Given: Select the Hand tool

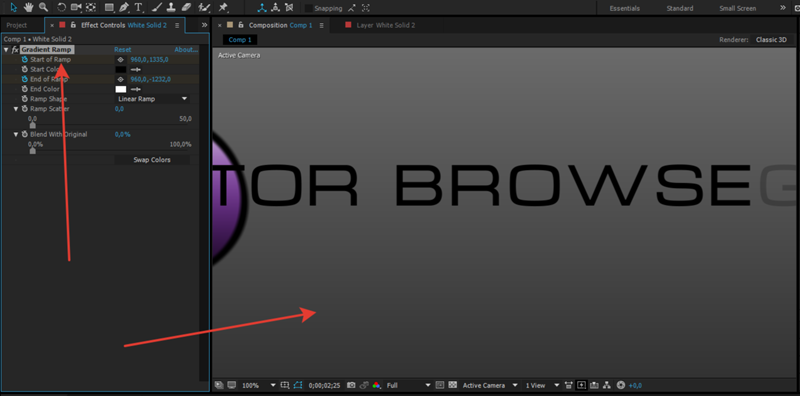Looking at the screenshot, I should click(28, 7).
